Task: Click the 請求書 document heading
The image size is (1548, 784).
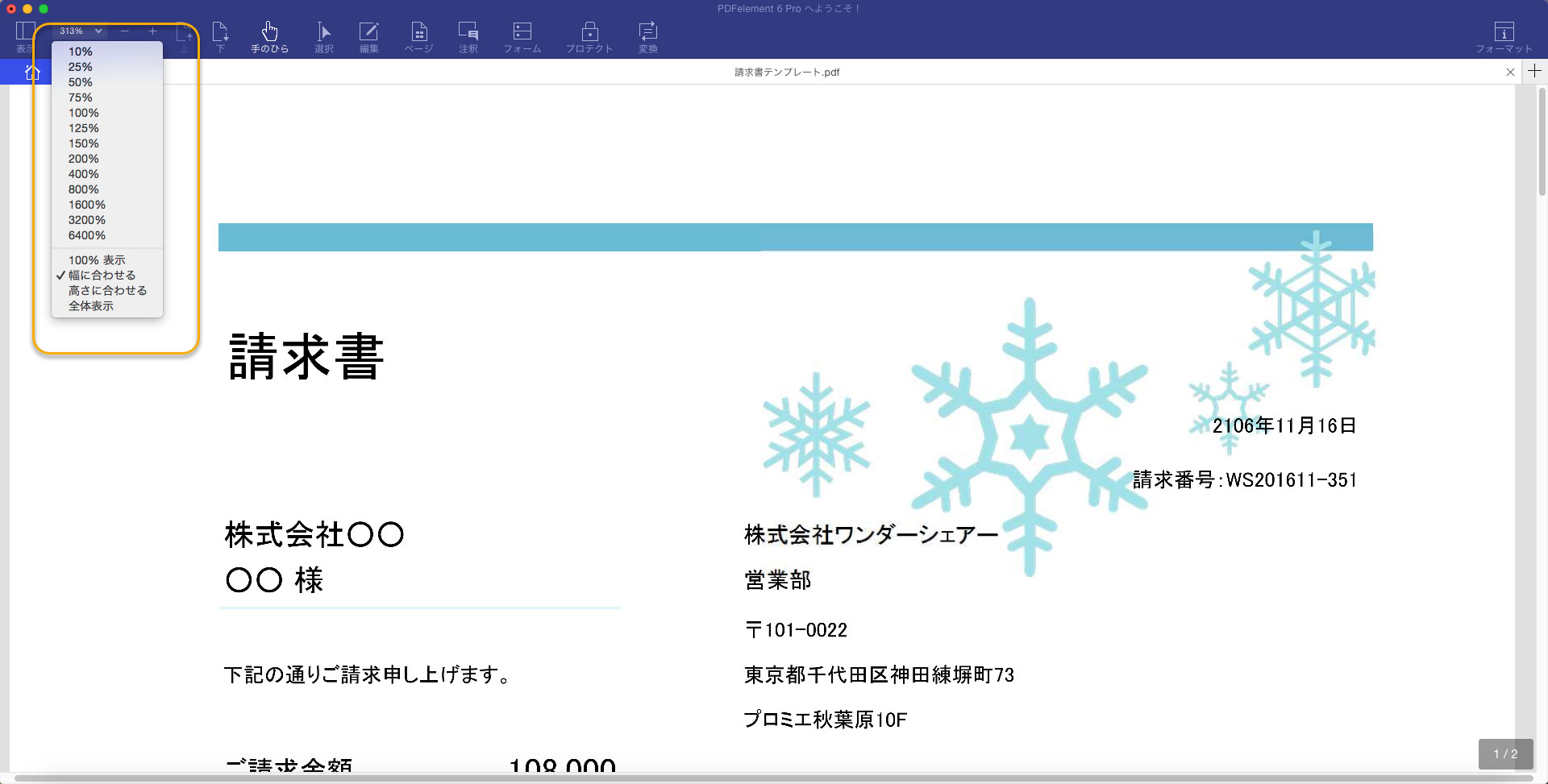Action: (x=306, y=357)
